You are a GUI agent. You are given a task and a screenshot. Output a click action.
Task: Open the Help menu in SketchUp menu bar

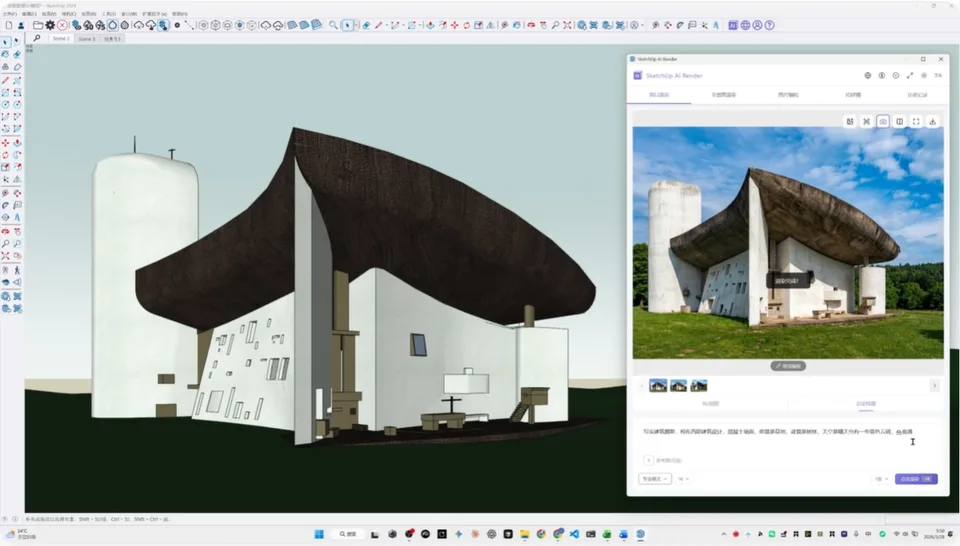(180, 13)
